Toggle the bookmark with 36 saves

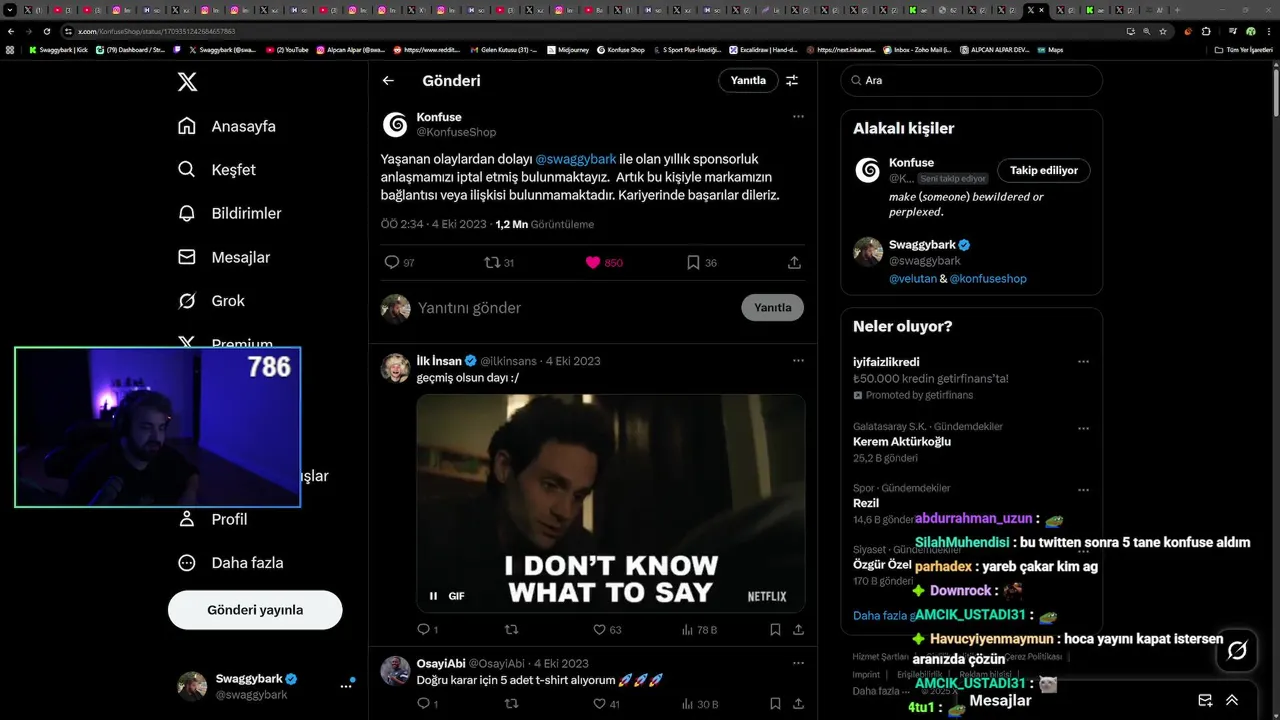pyautogui.click(x=693, y=262)
